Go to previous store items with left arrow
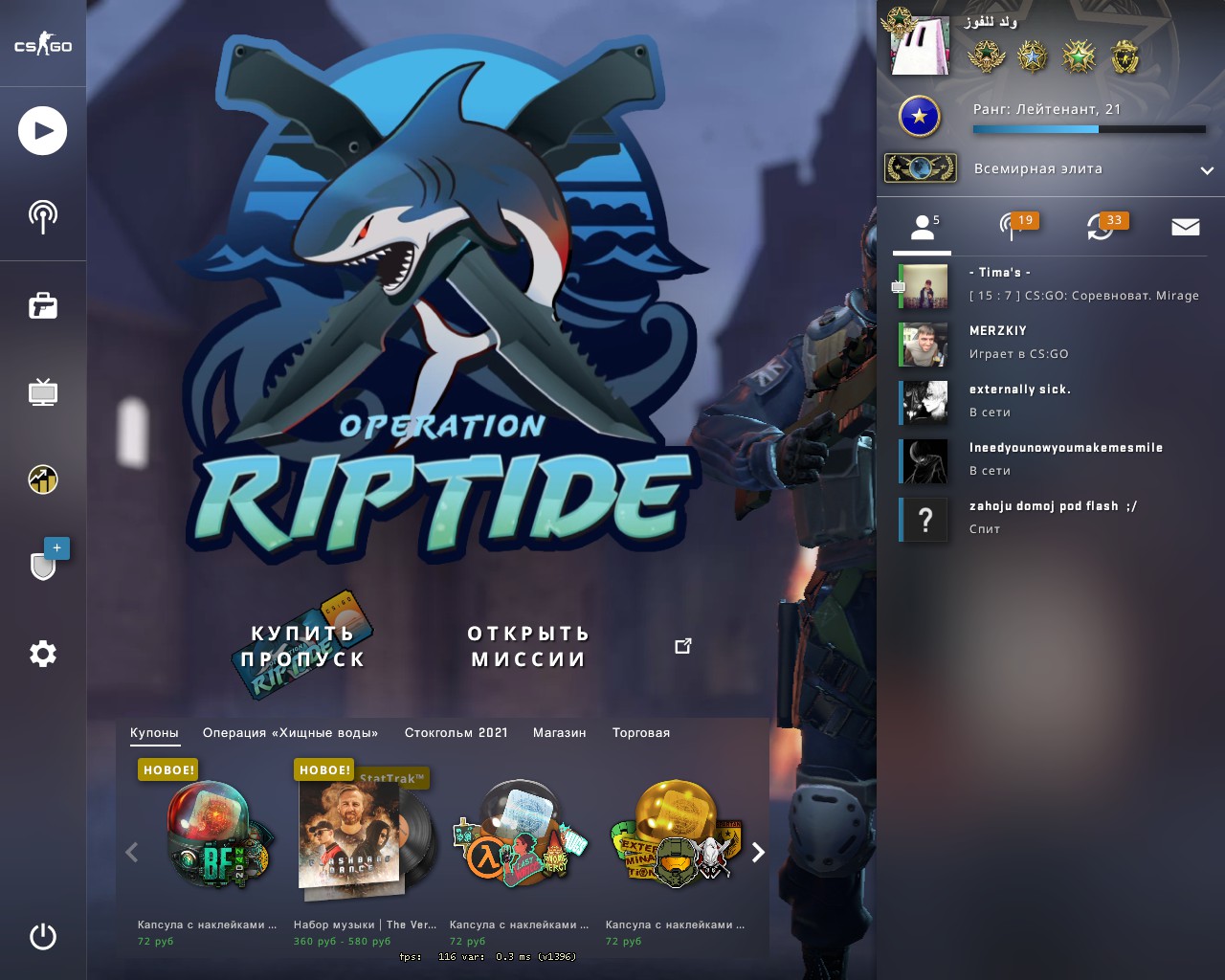 132,852
